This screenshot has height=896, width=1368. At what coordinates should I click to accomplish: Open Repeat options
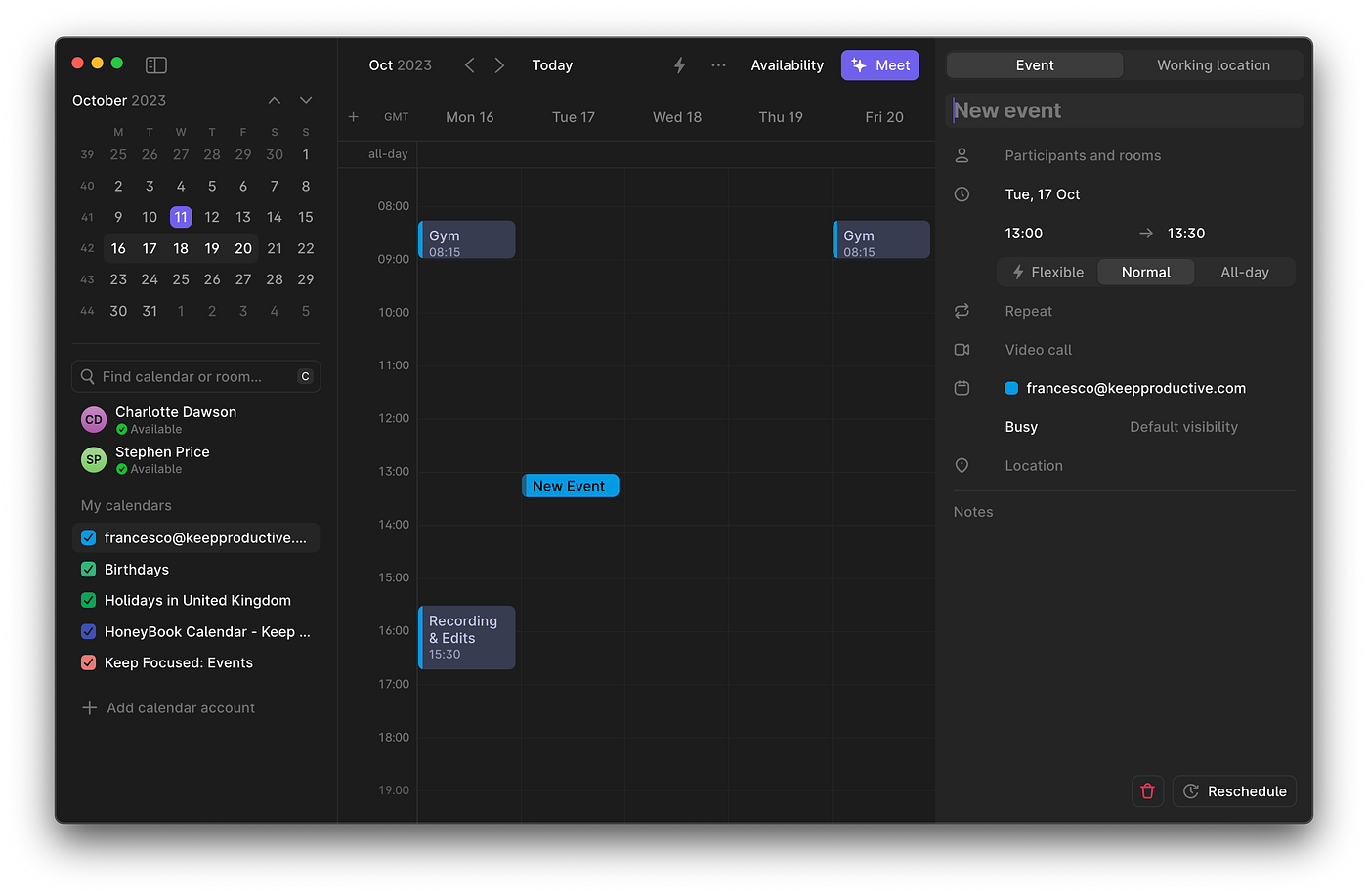(1028, 311)
